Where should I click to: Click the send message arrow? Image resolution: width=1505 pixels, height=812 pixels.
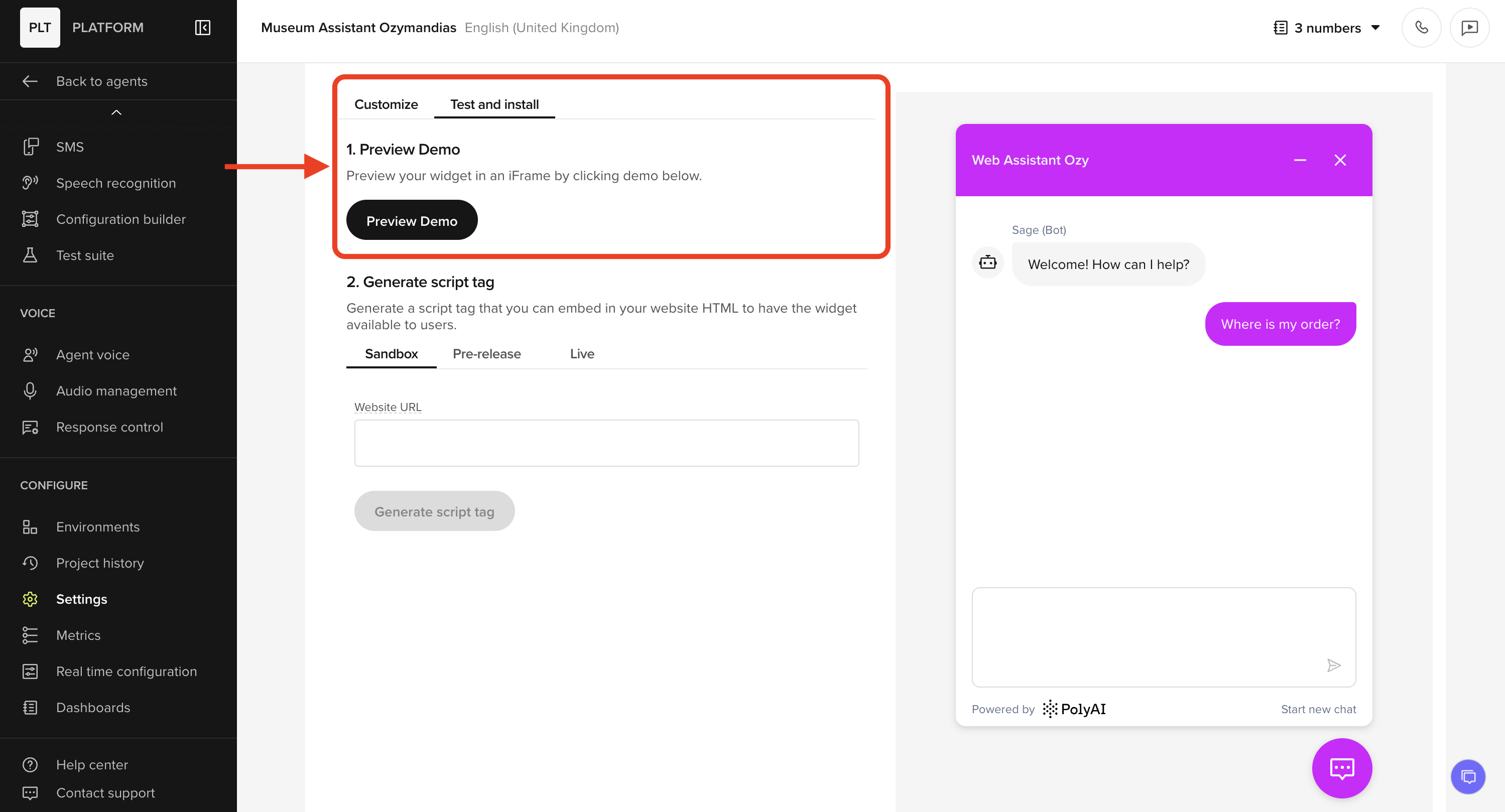[x=1333, y=665]
